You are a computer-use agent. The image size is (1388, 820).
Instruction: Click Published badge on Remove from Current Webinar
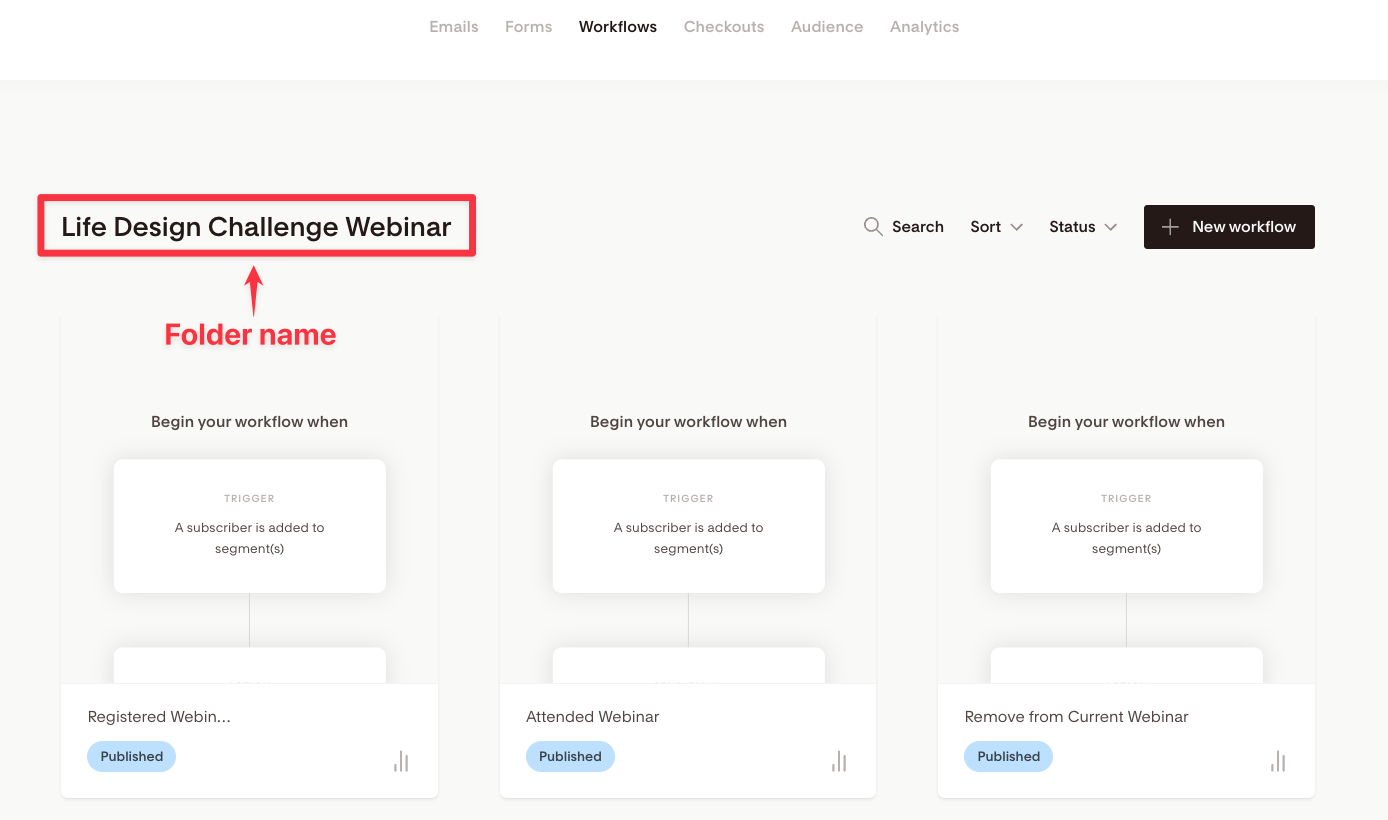[1008, 756]
